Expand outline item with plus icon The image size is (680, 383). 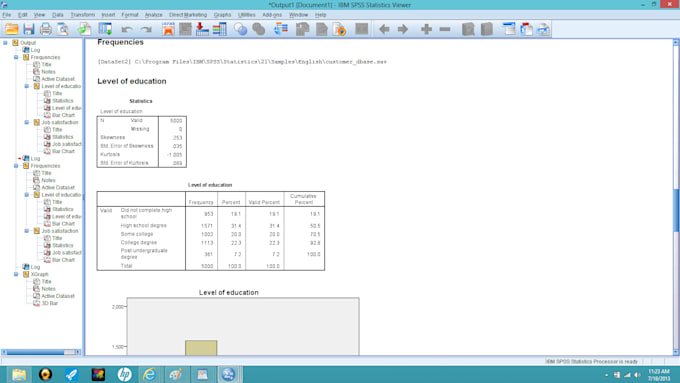pos(426,29)
